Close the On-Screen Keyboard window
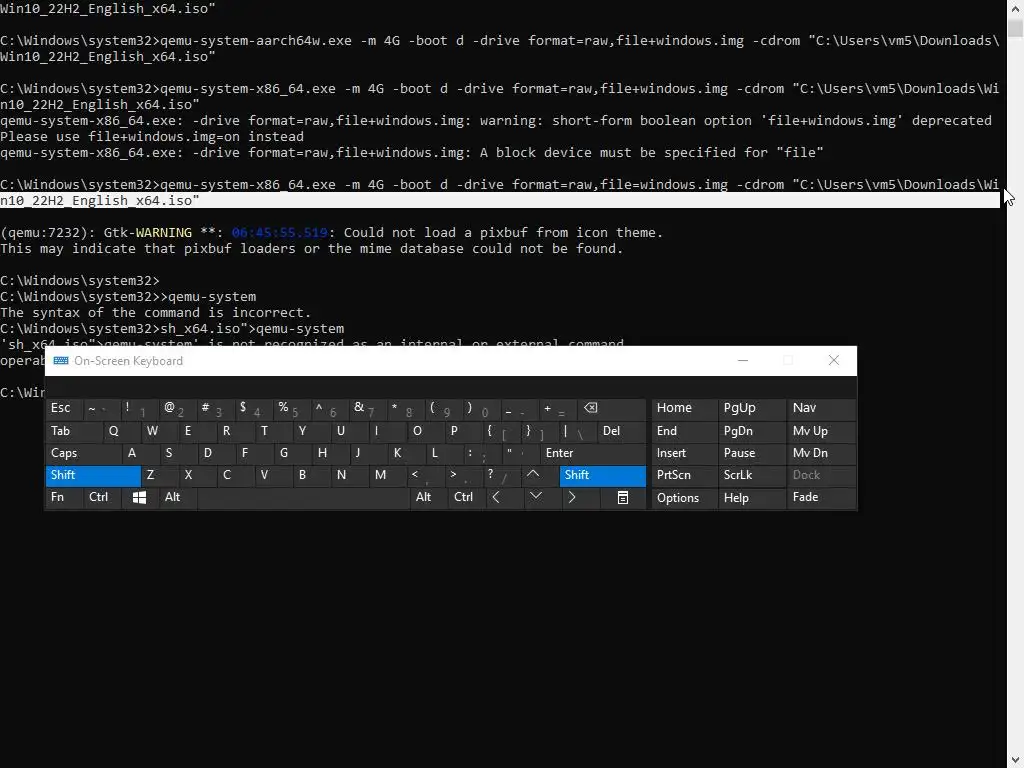The height and width of the screenshot is (768, 1024). click(833, 360)
